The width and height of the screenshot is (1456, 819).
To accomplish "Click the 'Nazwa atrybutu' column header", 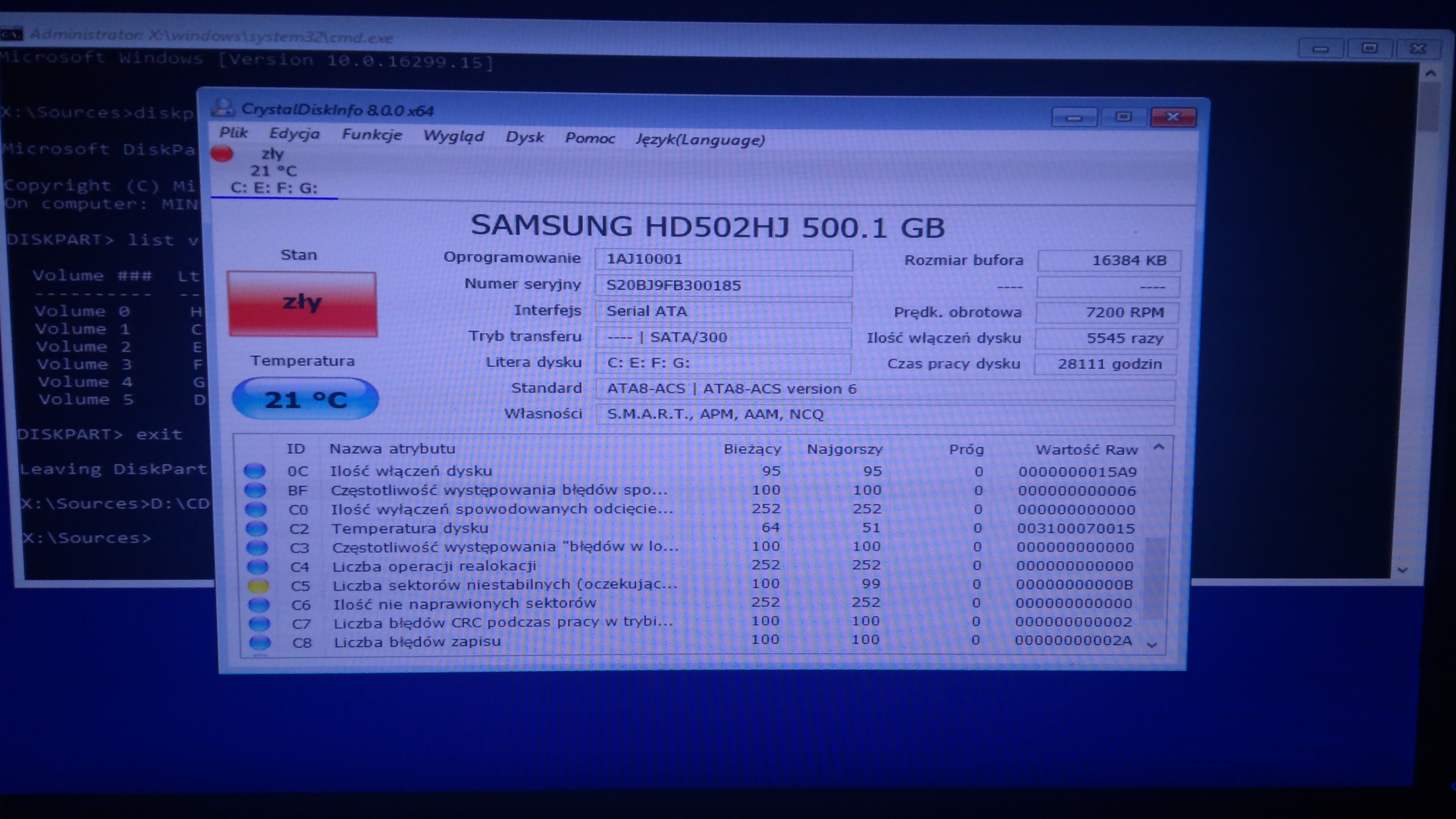I will 392,449.
